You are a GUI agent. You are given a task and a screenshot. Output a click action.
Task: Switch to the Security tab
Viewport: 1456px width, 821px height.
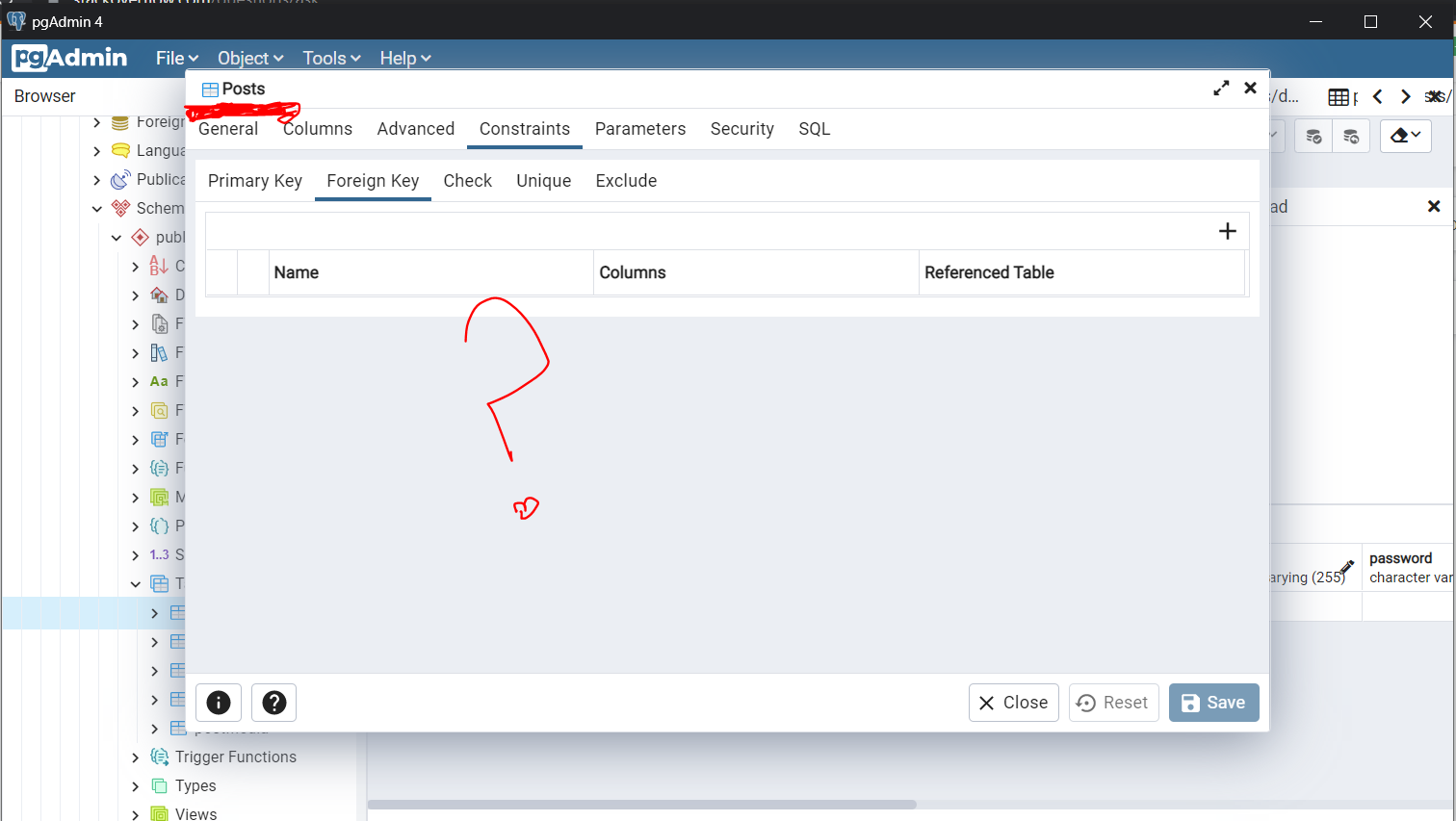[x=742, y=129]
